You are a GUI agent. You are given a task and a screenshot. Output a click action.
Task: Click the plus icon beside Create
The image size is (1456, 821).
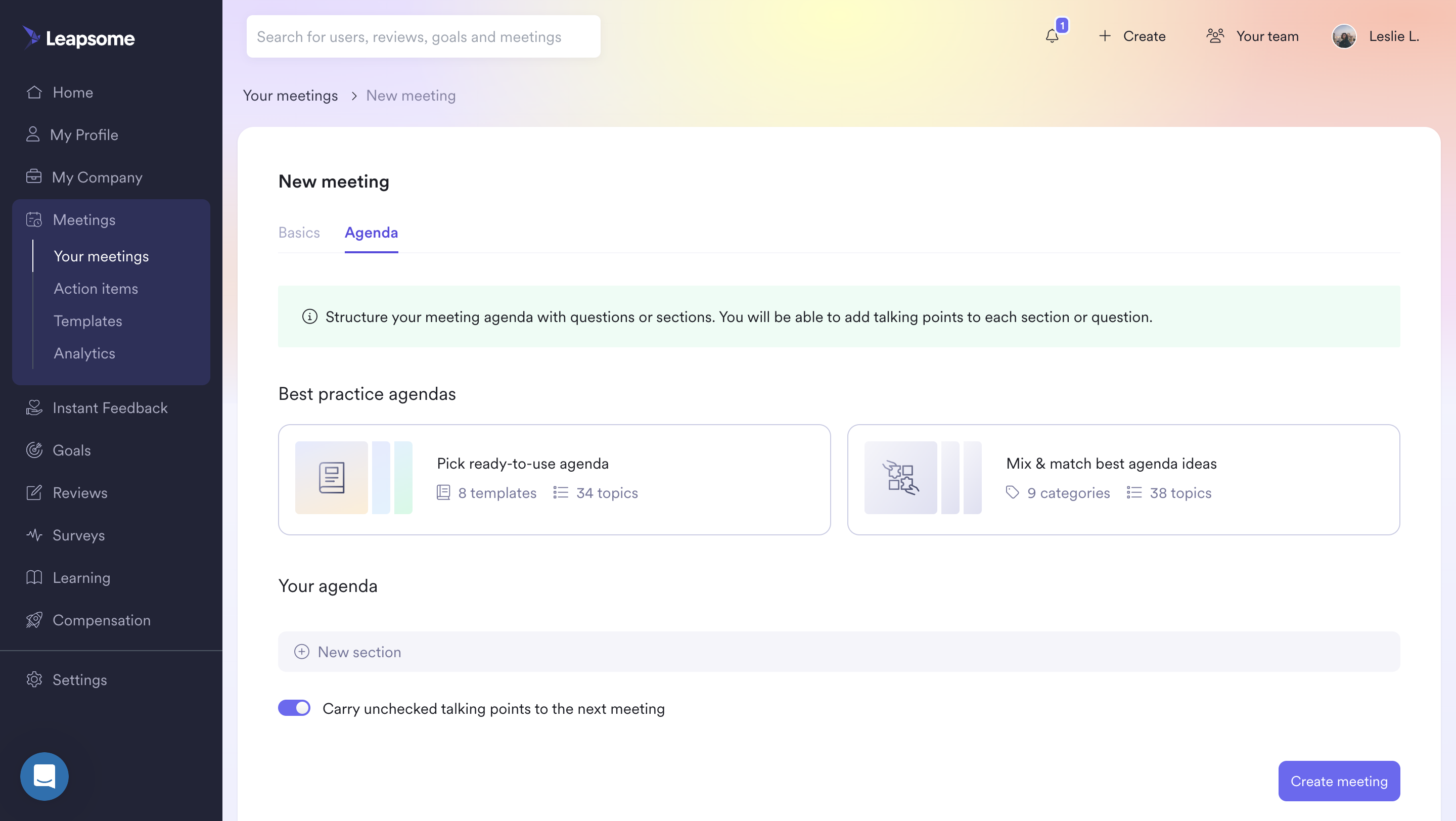[1105, 36]
